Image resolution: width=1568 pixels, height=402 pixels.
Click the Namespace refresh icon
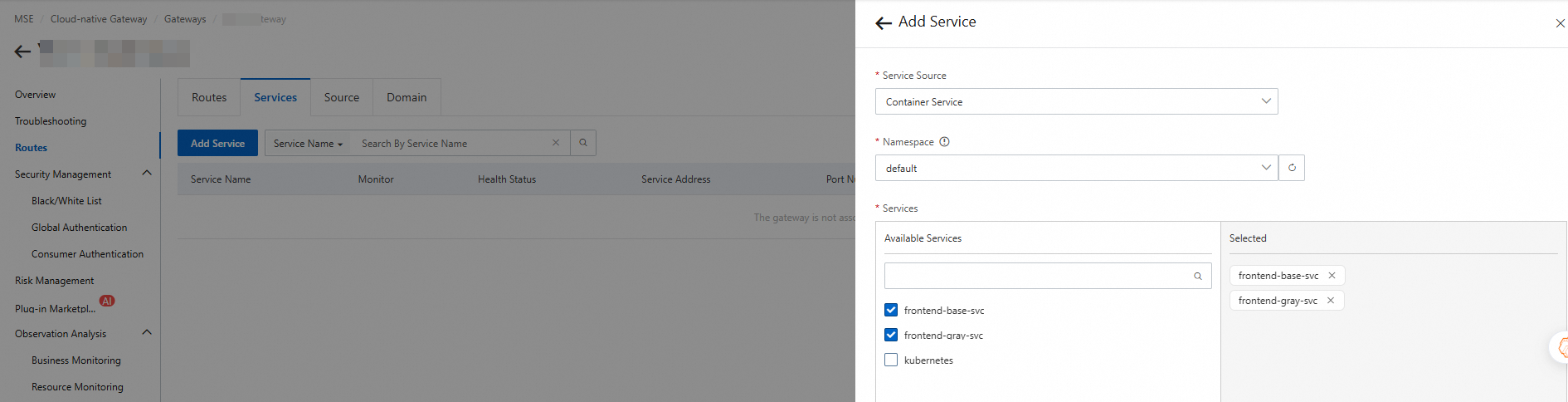1292,168
